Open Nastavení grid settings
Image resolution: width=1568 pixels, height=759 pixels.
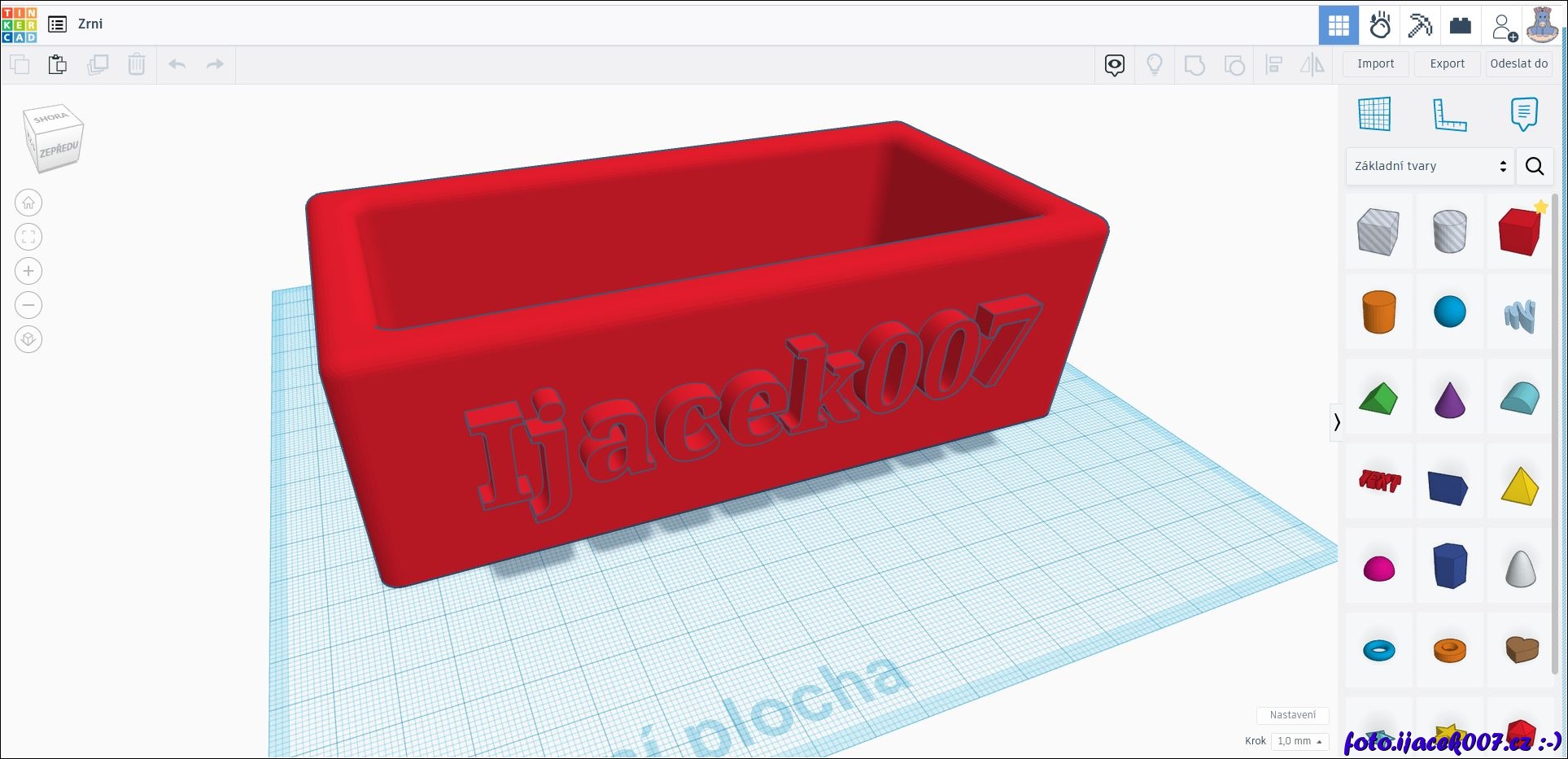click(x=1292, y=715)
